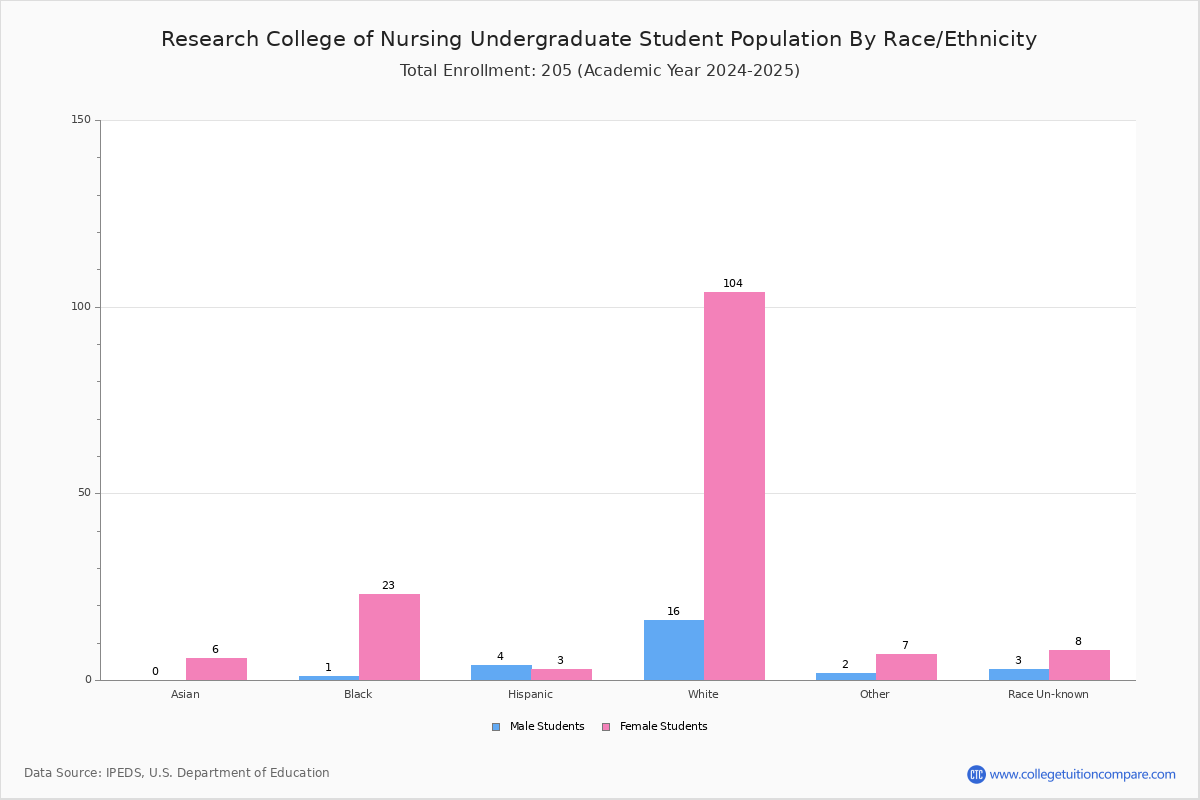Toggle the Male Students legend item
This screenshot has height=800, width=1200.
pos(538,727)
